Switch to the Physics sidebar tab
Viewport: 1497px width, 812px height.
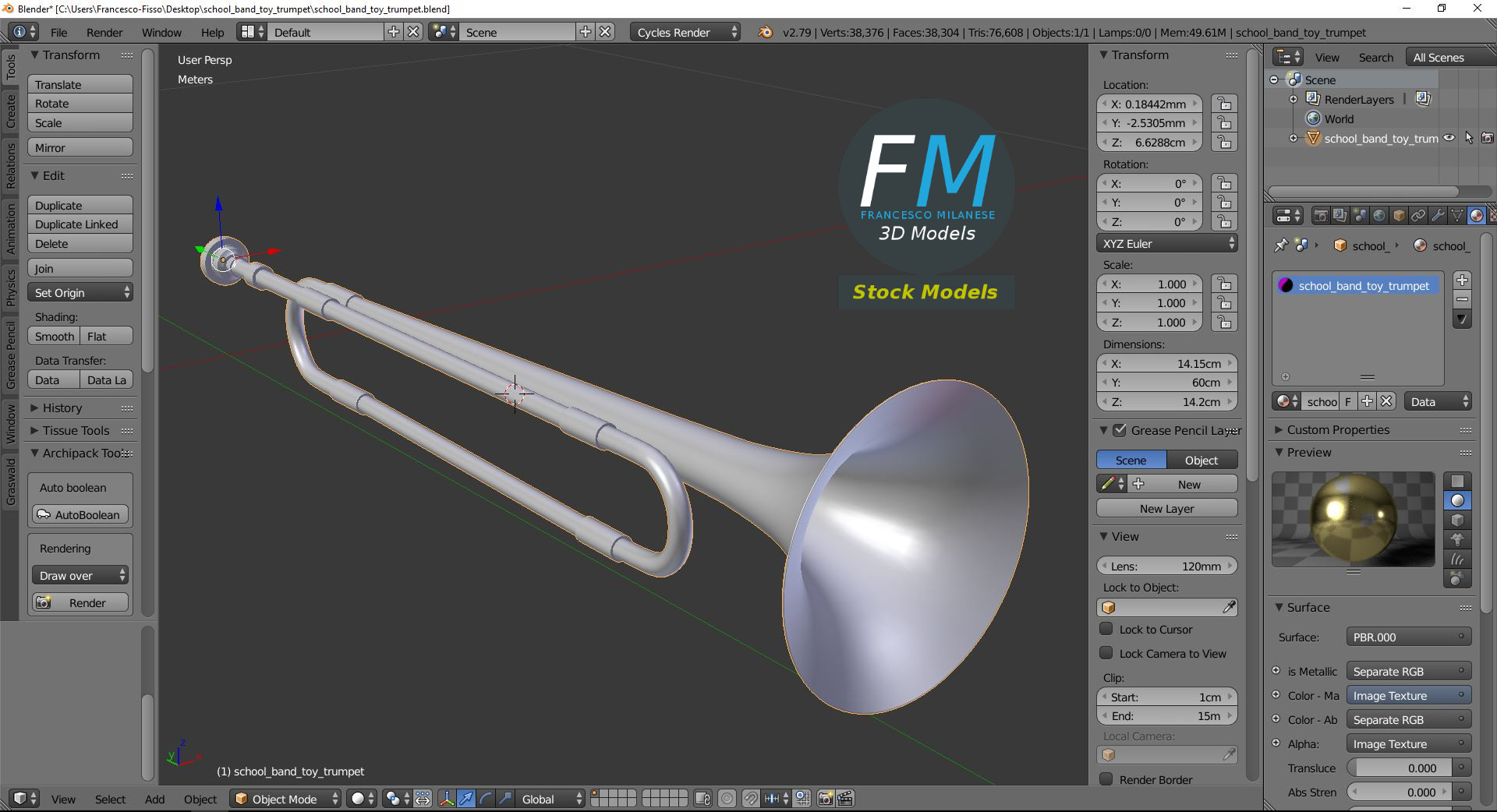10,287
